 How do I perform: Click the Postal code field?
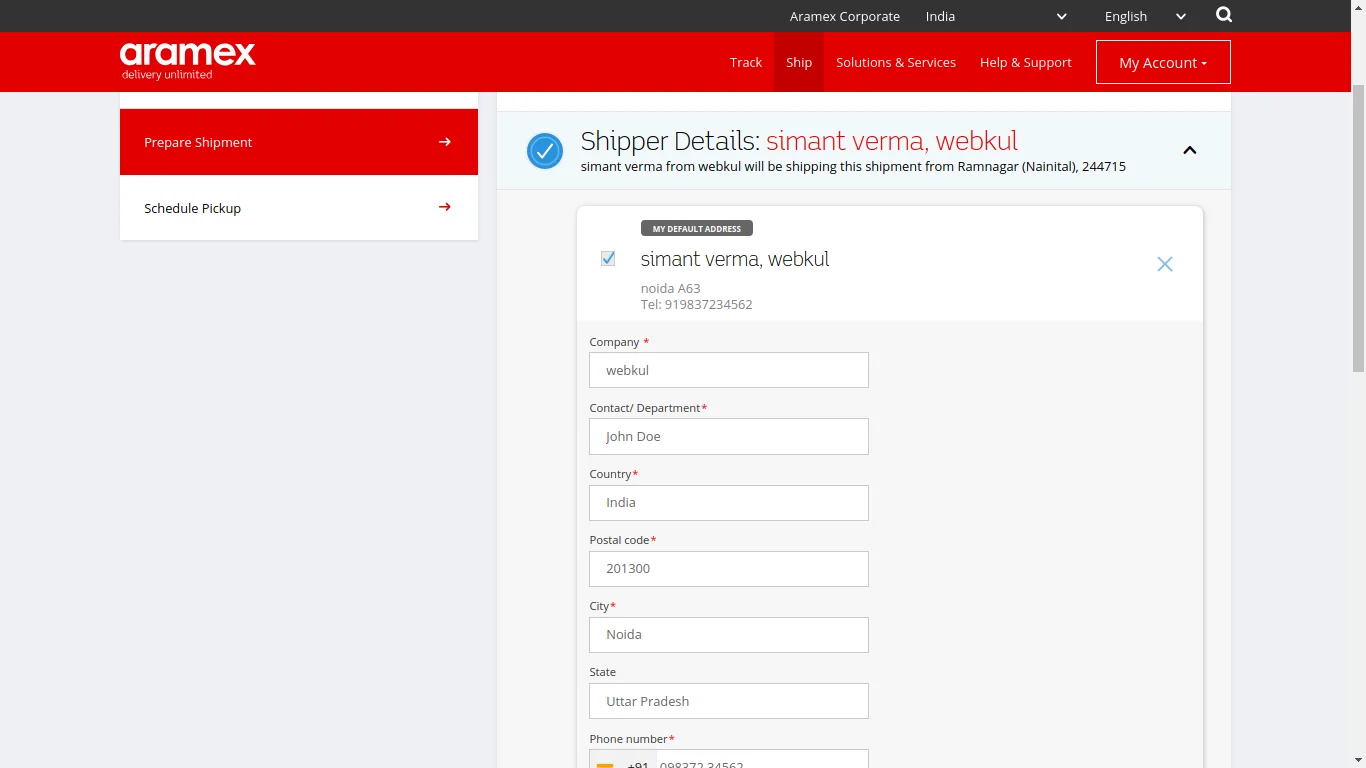(x=729, y=568)
